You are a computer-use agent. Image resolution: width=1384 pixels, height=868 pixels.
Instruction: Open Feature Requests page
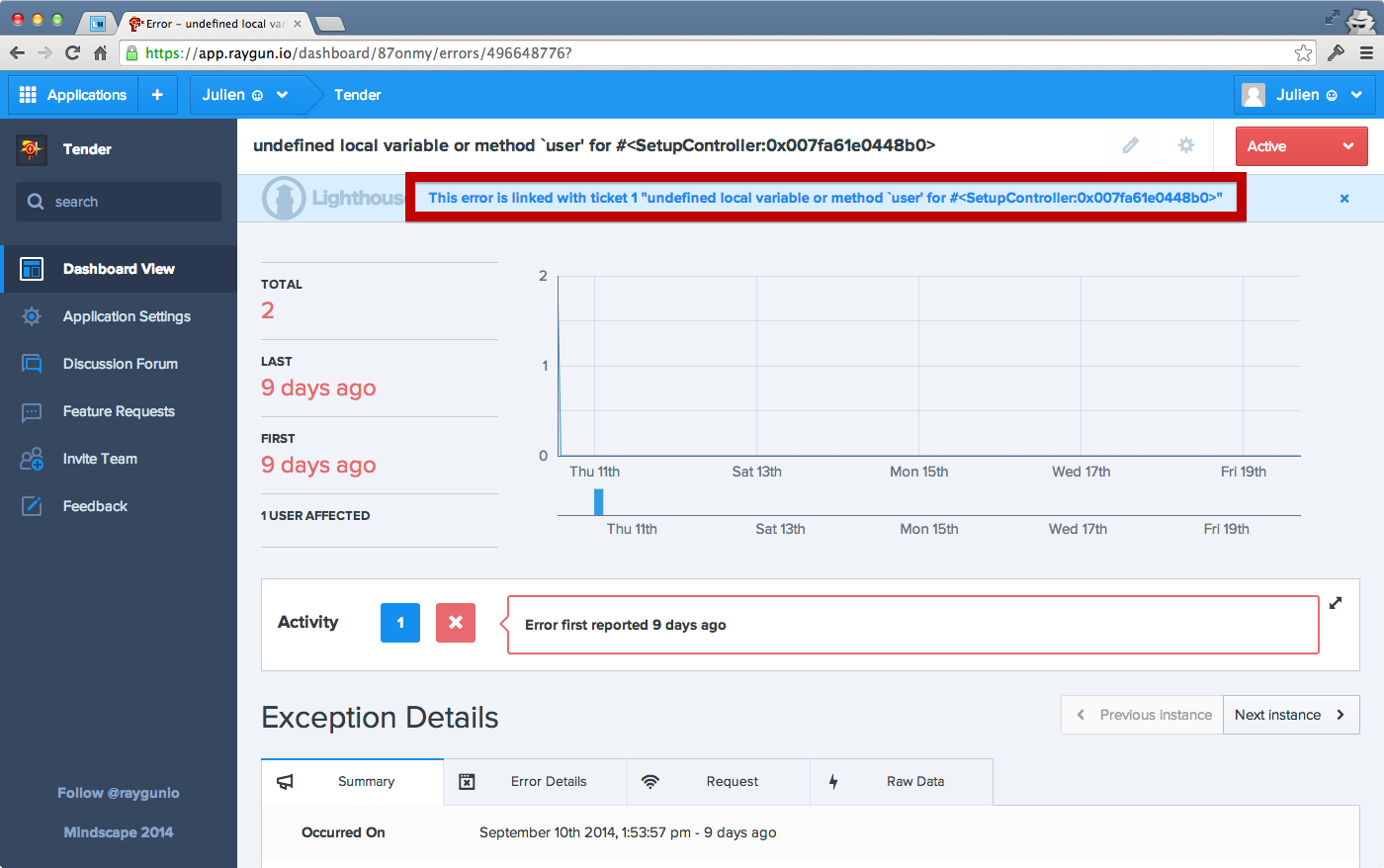[x=119, y=411]
